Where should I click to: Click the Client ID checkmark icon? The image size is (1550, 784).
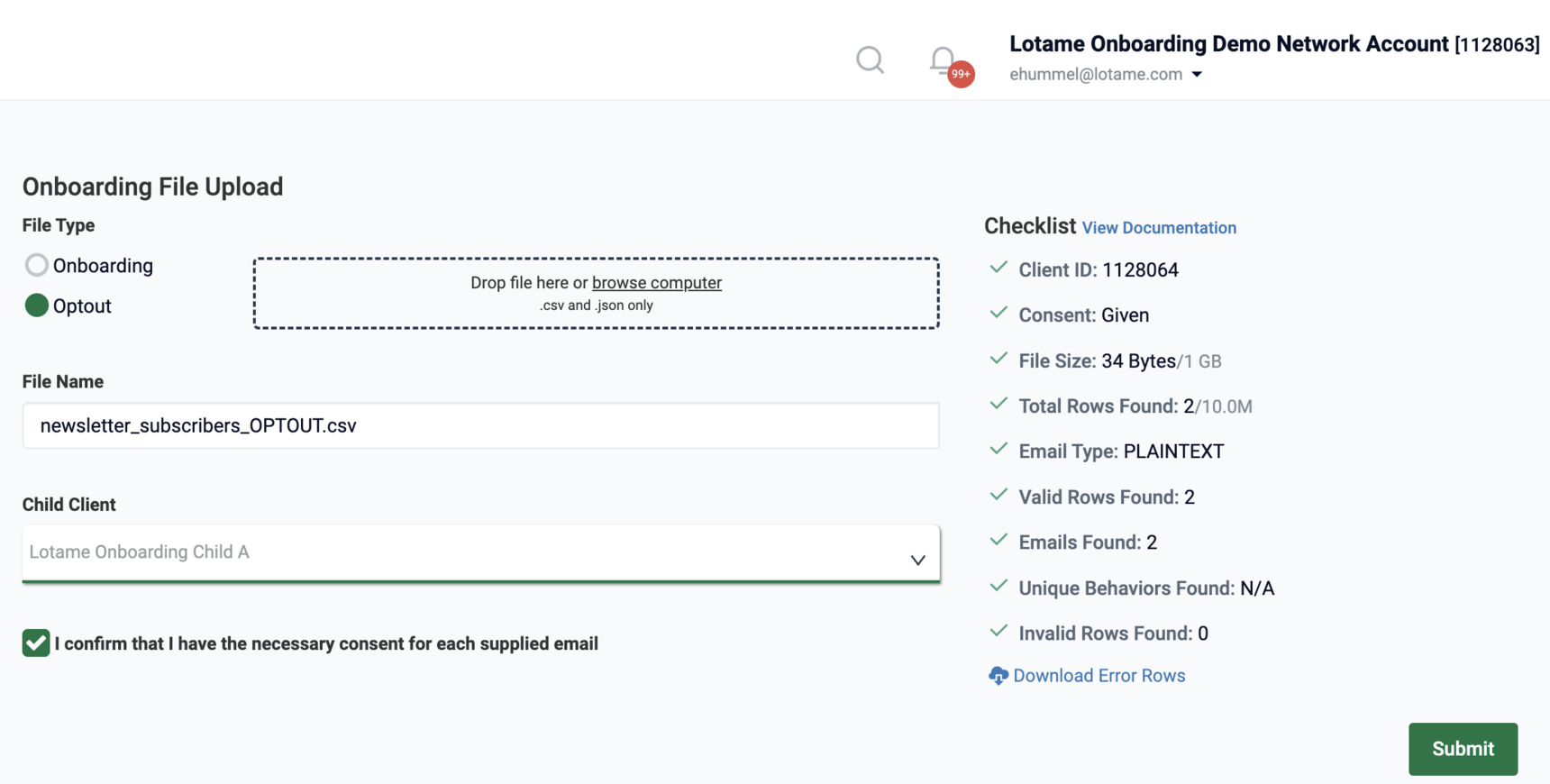(x=998, y=269)
